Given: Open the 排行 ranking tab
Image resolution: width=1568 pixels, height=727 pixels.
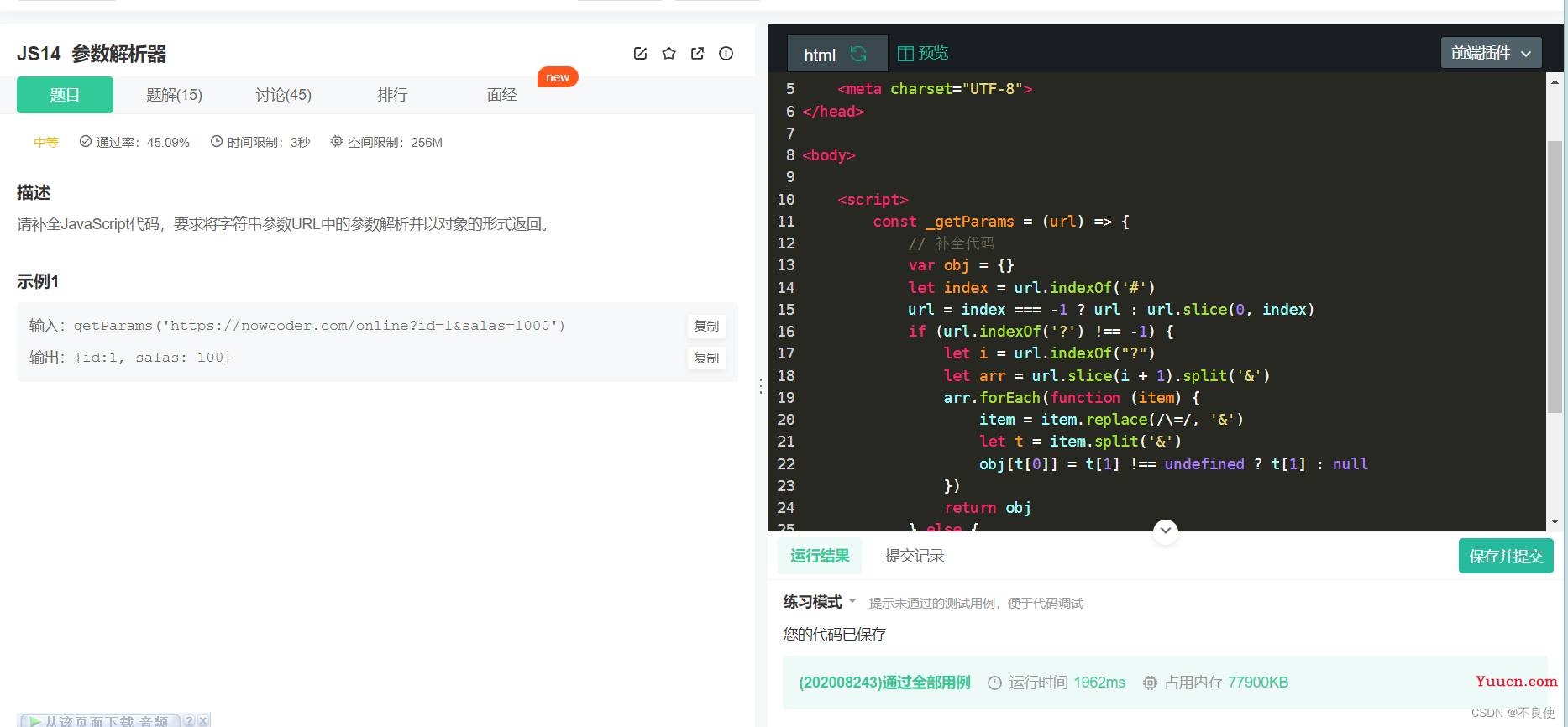Looking at the screenshot, I should point(392,95).
